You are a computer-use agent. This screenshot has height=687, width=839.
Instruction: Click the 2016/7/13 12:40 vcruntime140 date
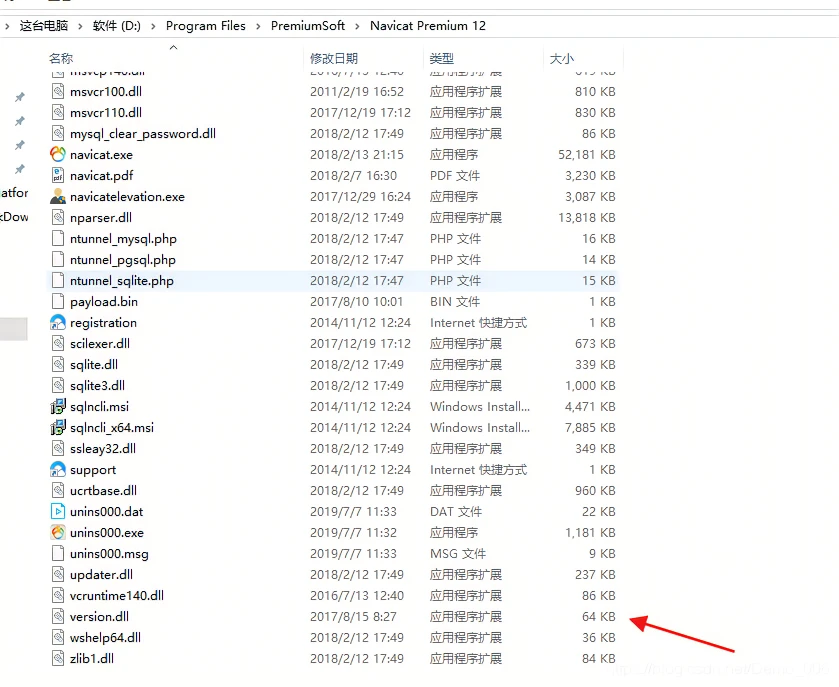click(357, 596)
